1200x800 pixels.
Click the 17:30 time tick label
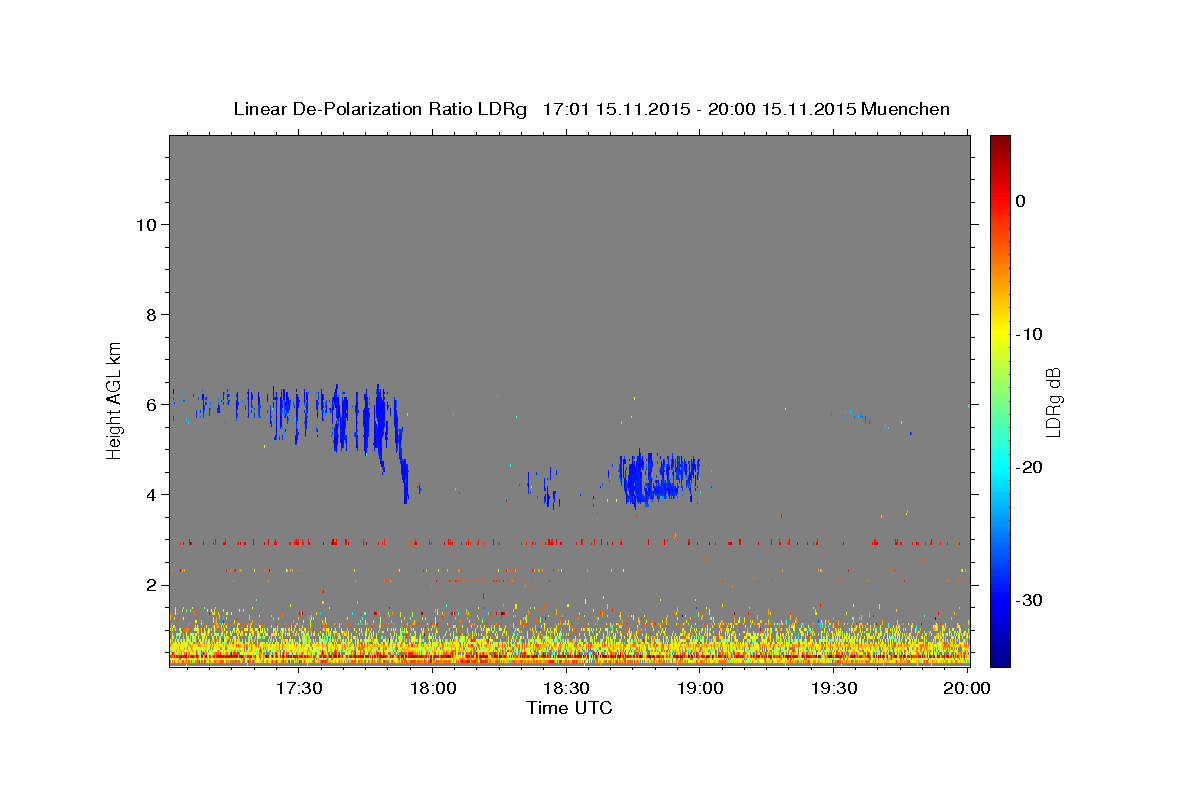pyautogui.click(x=299, y=689)
